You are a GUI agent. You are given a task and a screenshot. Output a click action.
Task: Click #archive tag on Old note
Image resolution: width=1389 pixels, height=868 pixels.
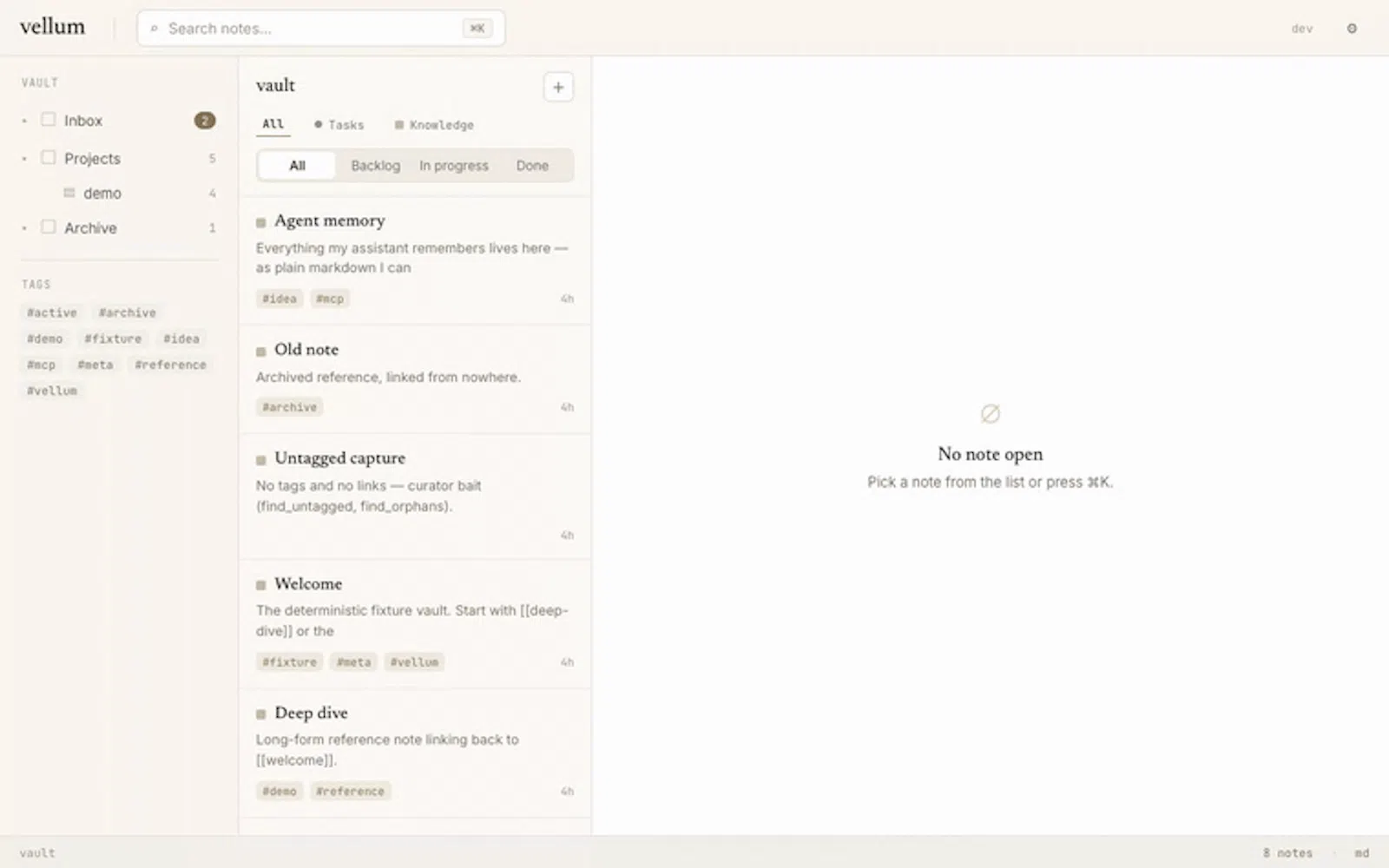click(x=290, y=407)
